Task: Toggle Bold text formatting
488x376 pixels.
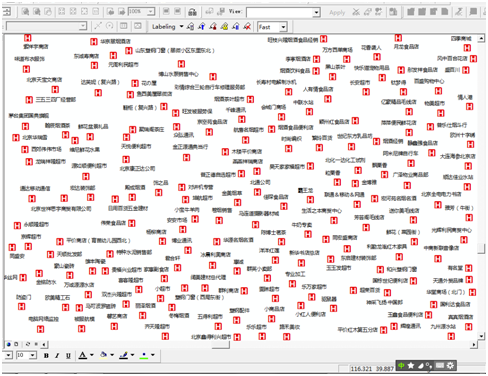Action: [x=46, y=355]
